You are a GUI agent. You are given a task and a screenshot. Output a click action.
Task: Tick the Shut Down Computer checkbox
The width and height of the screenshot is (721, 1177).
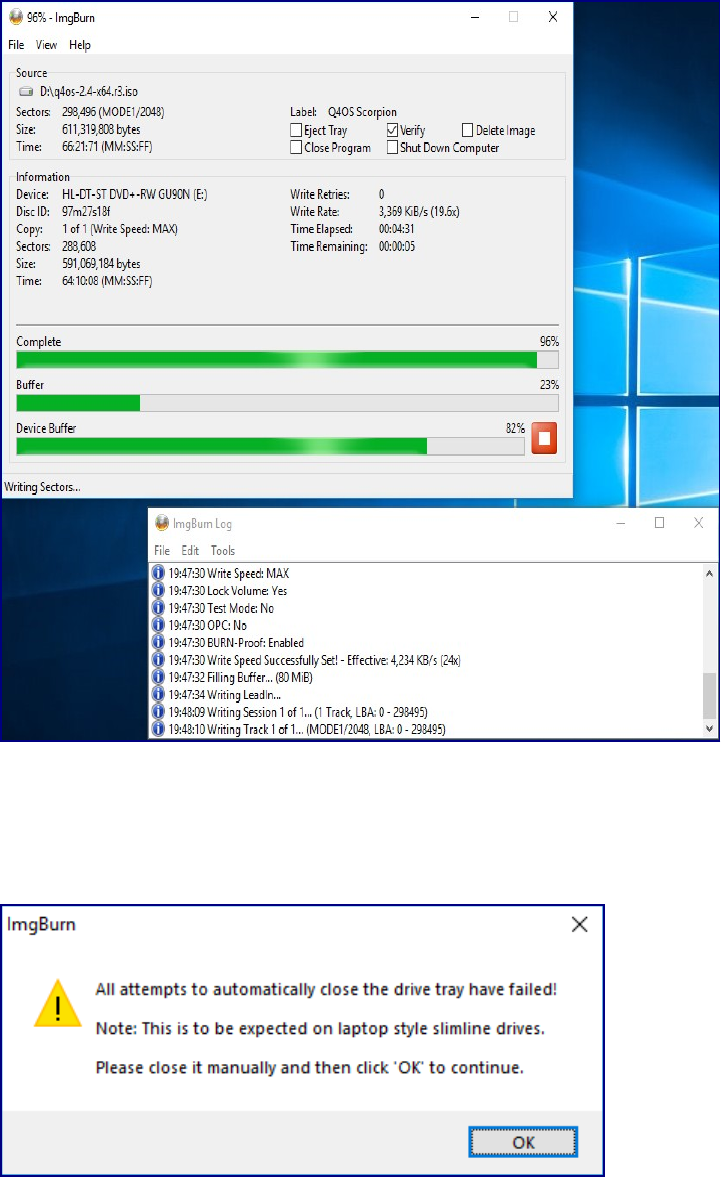(x=392, y=147)
